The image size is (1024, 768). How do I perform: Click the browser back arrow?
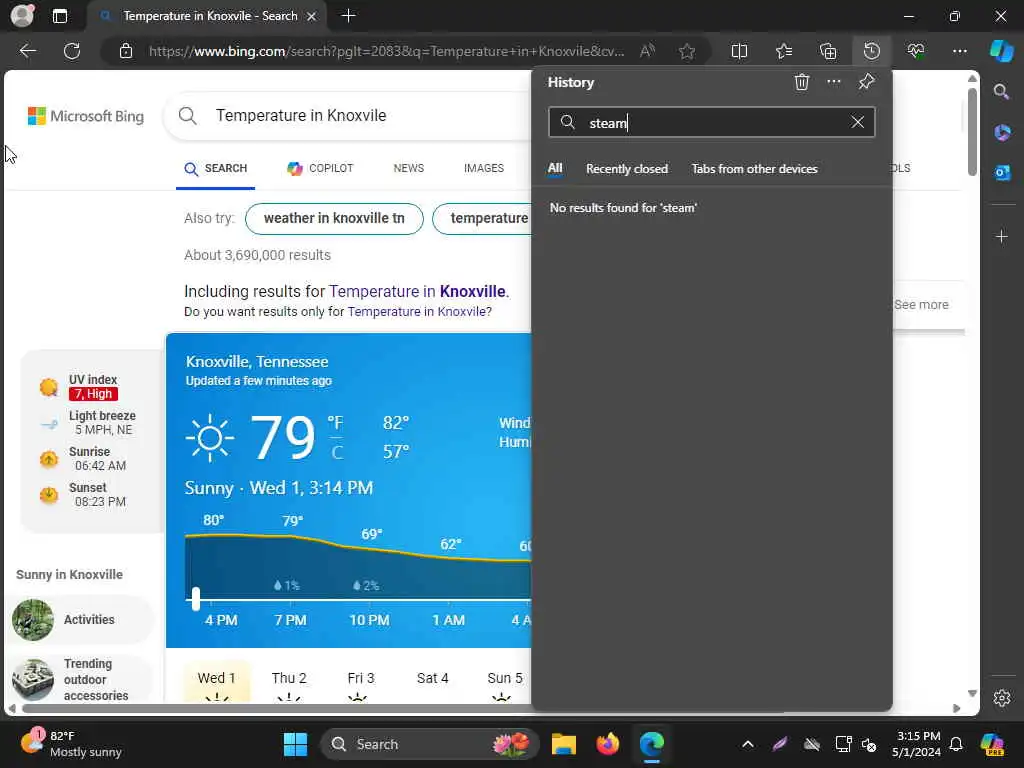pos(27,51)
